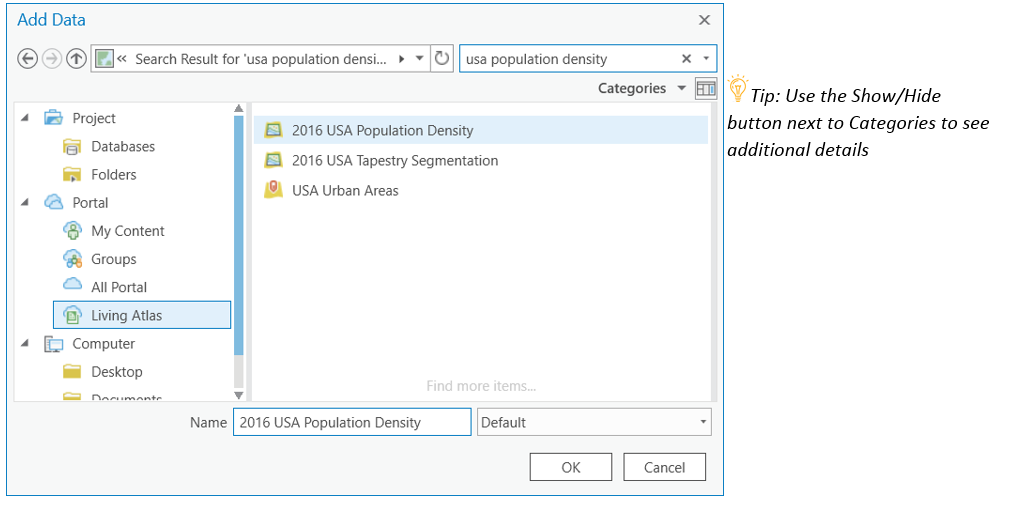Click the greyed Forward arrow button
The height and width of the screenshot is (509, 1026).
pyautogui.click(x=52, y=59)
